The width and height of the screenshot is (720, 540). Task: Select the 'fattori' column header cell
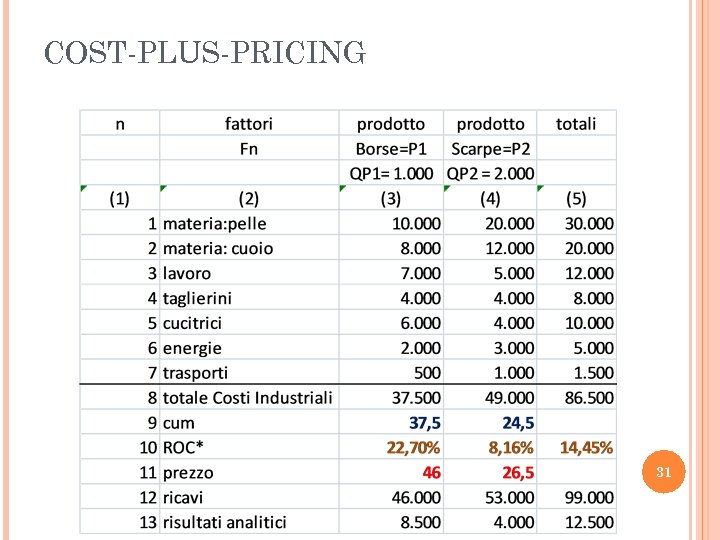pyautogui.click(x=249, y=124)
